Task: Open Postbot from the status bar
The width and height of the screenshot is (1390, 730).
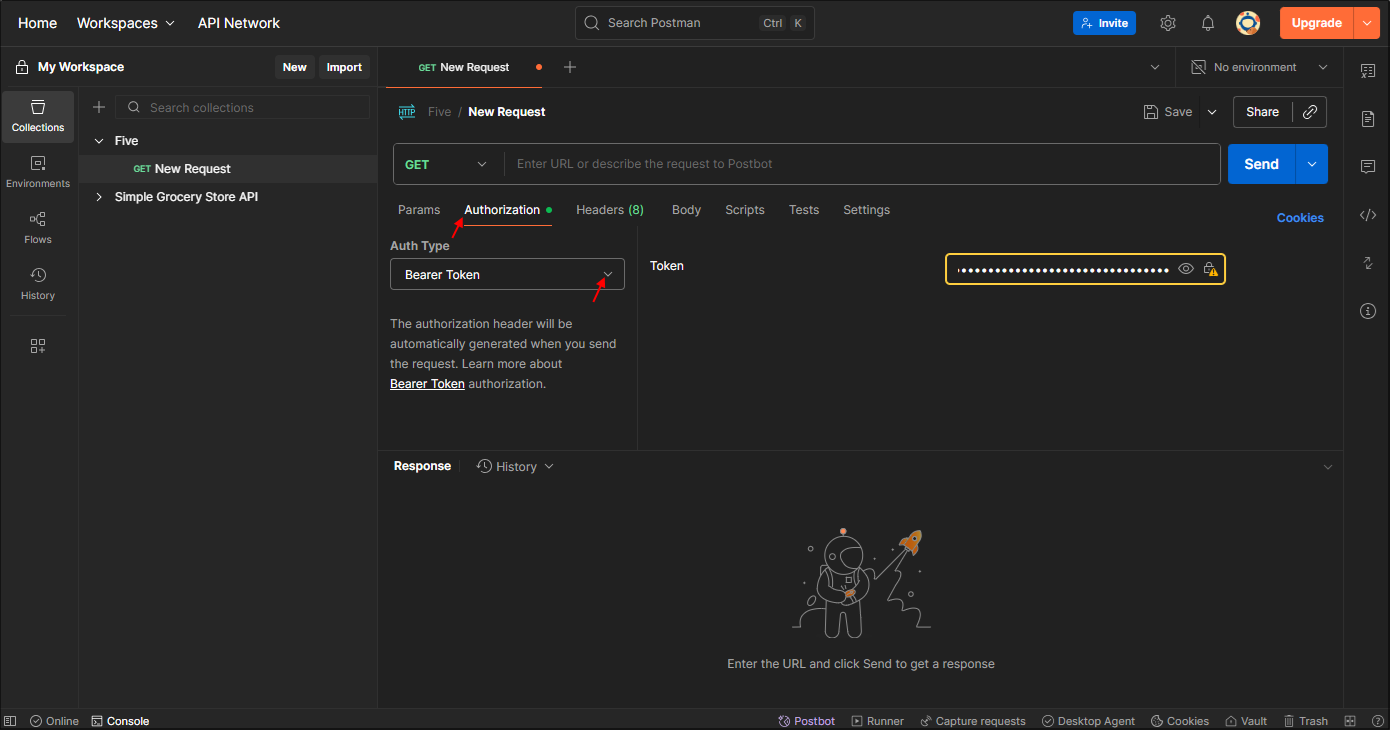Action: [x=807, y=721]
